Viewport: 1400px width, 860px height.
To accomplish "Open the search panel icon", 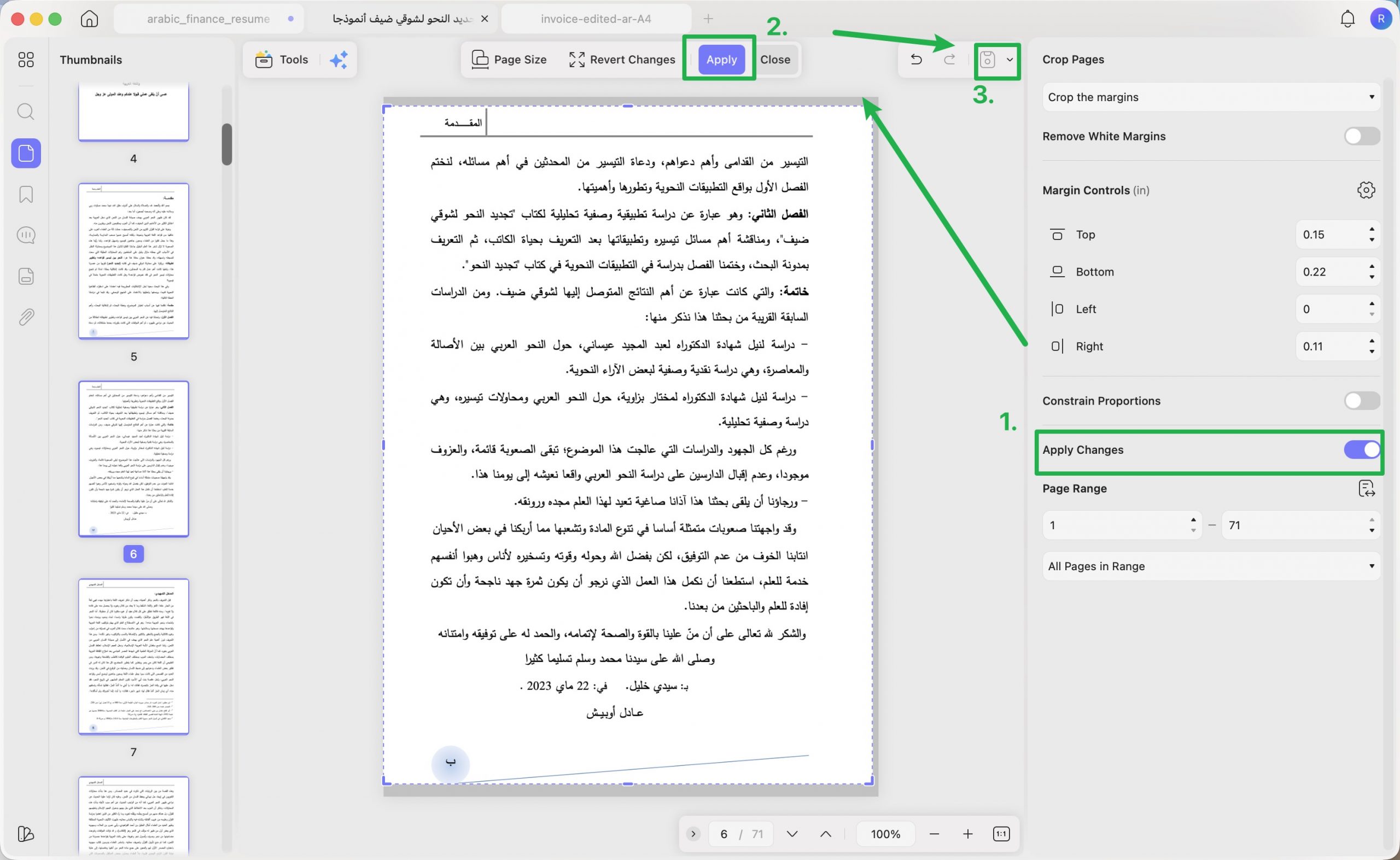I will (x=26, y=112).
